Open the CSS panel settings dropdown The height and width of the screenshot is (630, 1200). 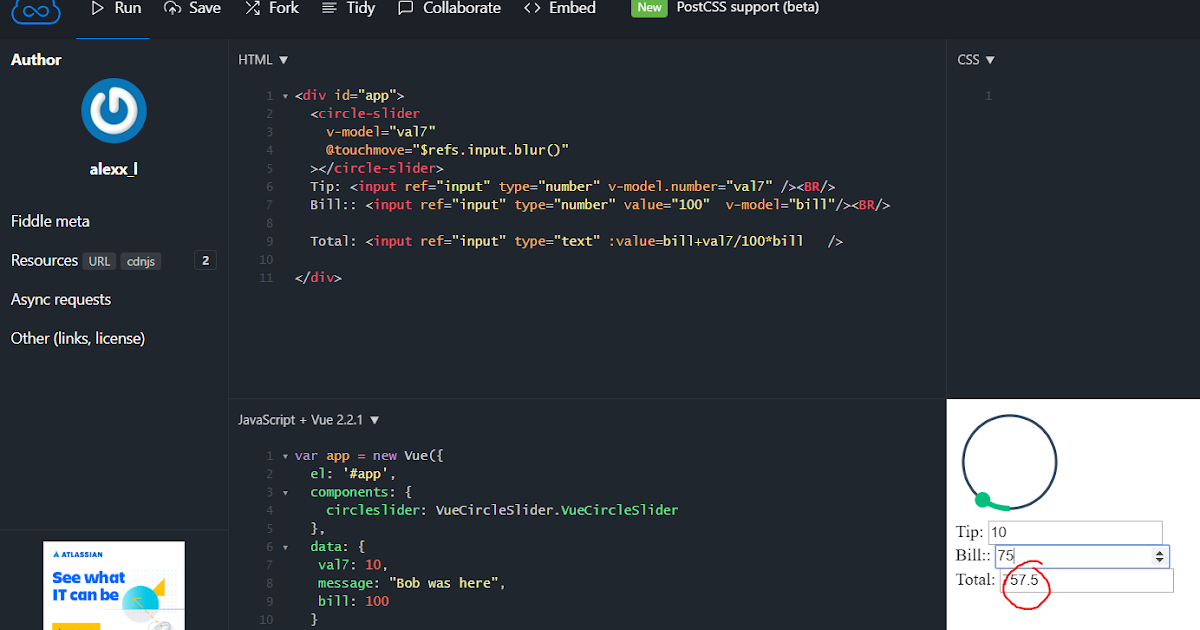[x=975, y=59]
